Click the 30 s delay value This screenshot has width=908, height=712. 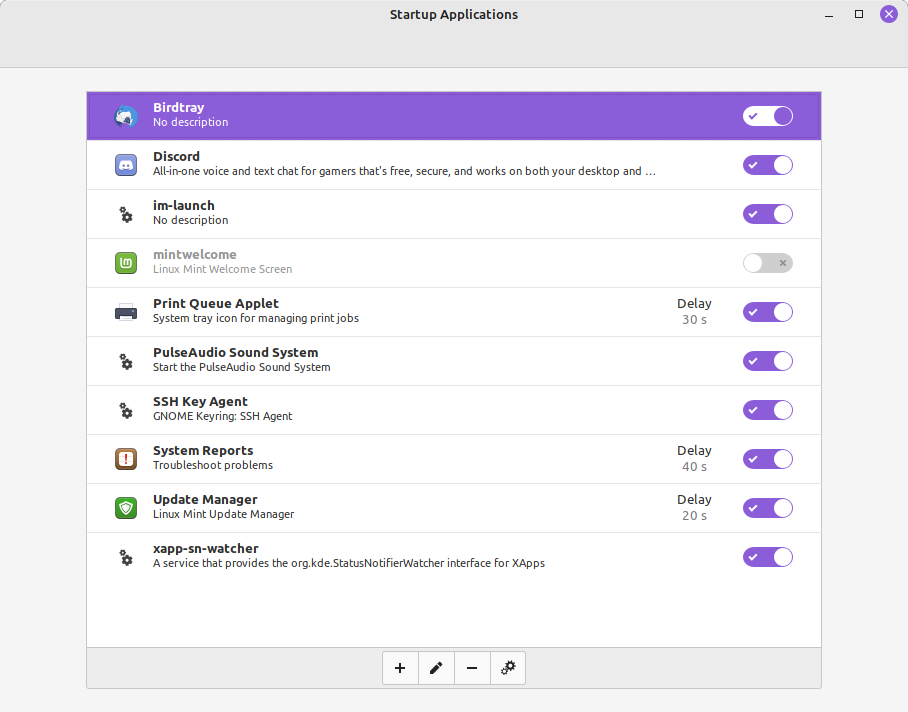(694, 320)
